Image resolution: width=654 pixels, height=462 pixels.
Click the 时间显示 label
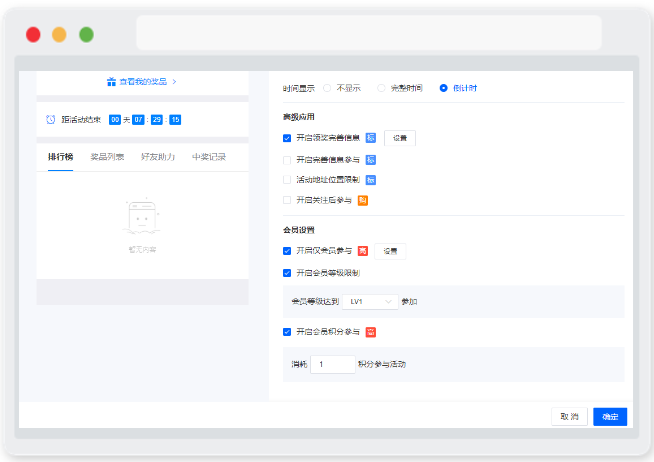[x=299, y=88]
